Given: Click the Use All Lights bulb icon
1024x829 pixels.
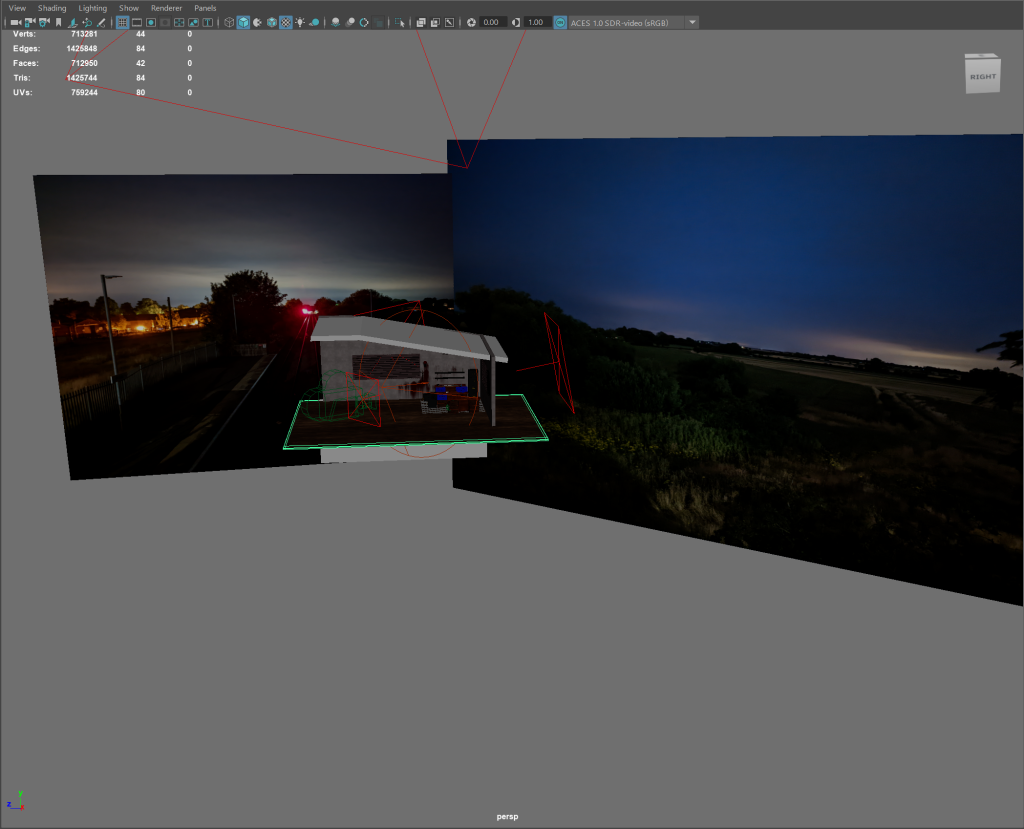Looking at the screenshot, I should click(300, 22).
